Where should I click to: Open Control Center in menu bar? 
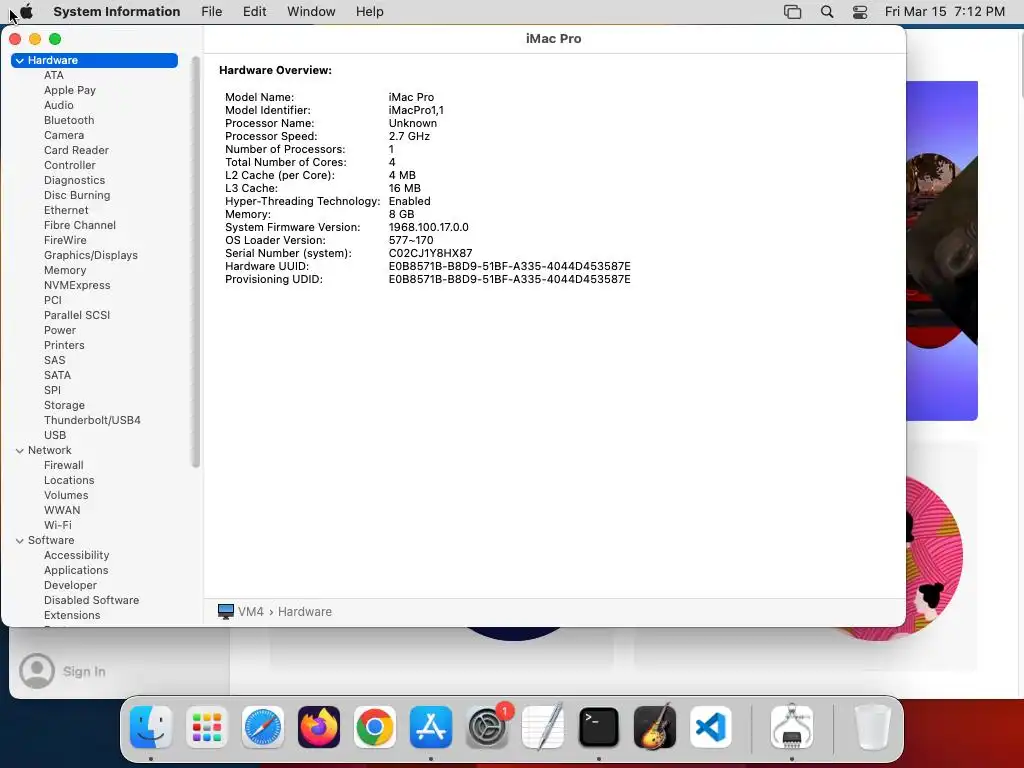pos(860,12)
